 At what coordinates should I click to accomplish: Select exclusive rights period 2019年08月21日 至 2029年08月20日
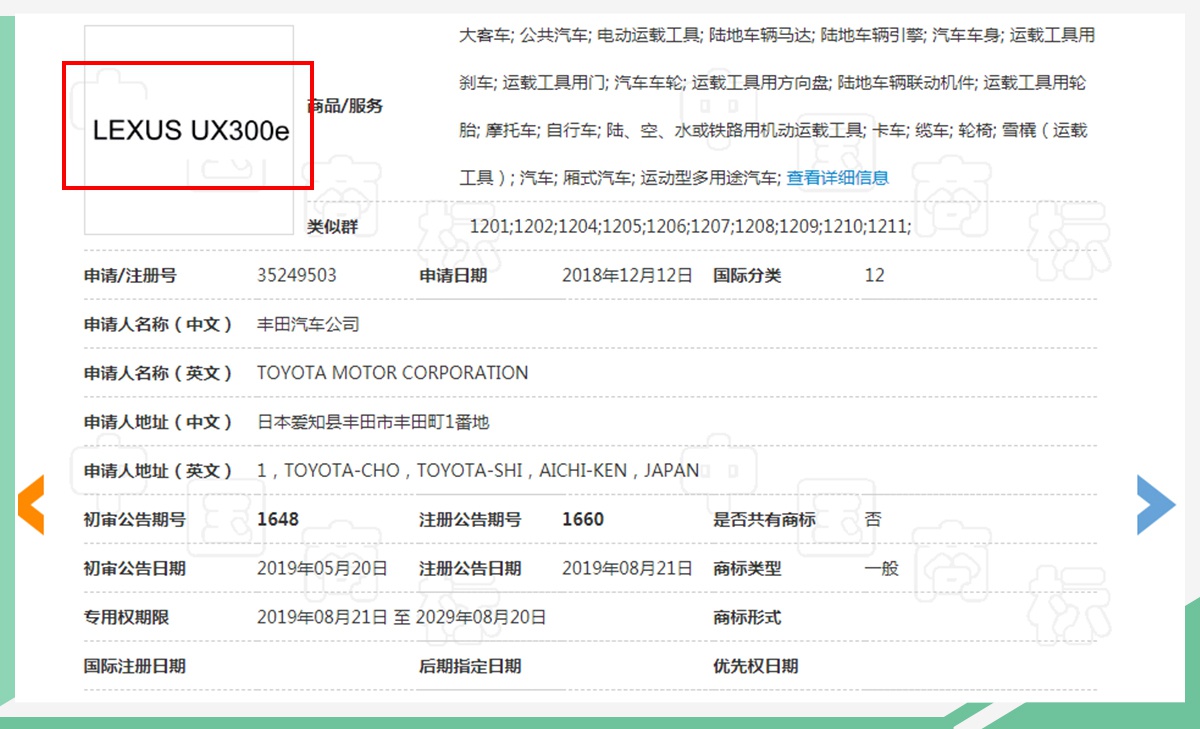pyautogui.click(x=402, y=617)
